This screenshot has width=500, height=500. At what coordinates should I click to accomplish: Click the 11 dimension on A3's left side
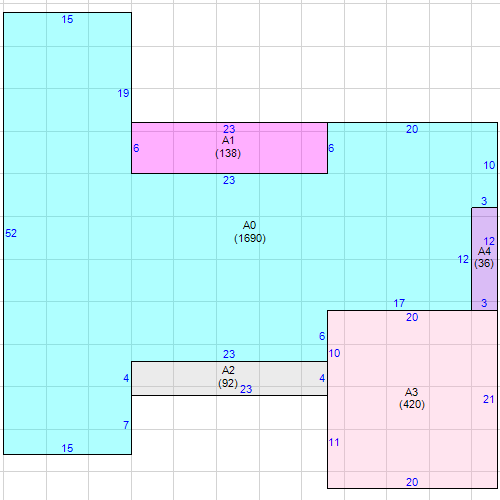[x=334, y=443]
